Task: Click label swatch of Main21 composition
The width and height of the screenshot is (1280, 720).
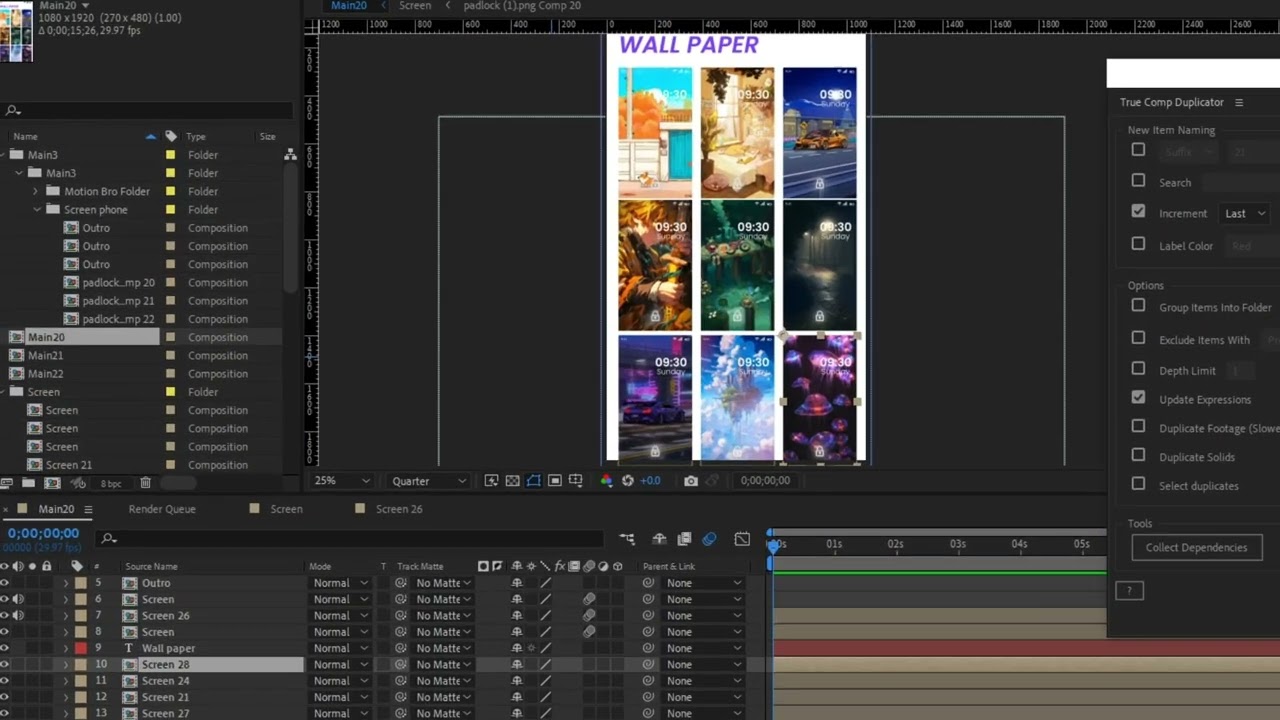Action: tap(170, 355)
